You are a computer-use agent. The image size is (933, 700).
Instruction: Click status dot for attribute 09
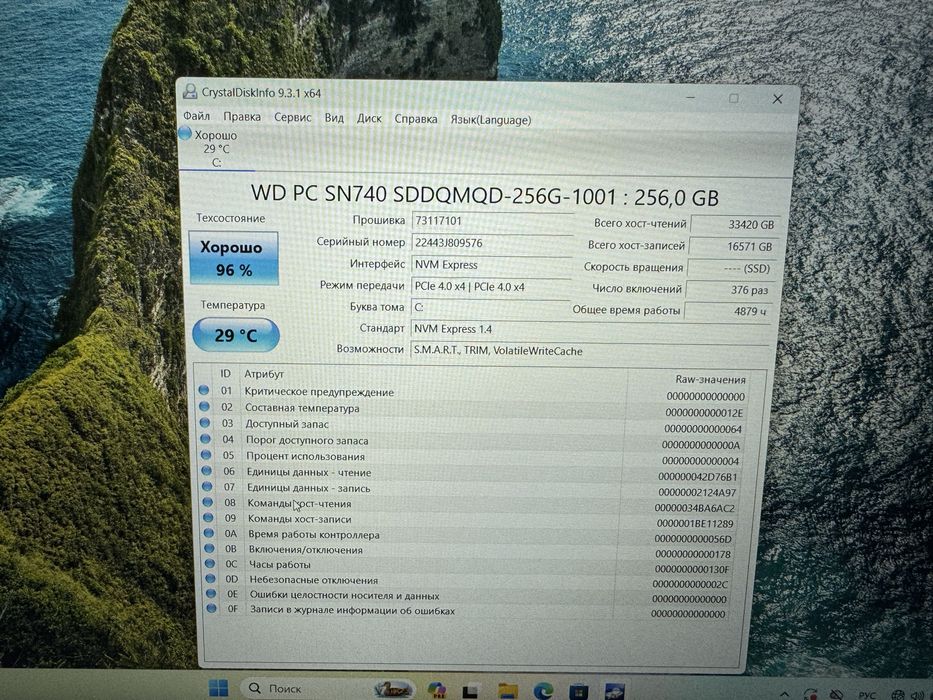pos(208,518)
